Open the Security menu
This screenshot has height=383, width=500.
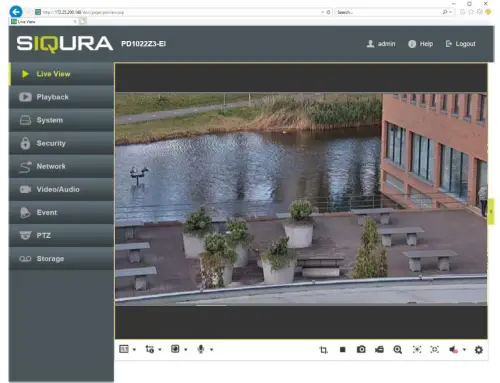[x=62, y=143]
